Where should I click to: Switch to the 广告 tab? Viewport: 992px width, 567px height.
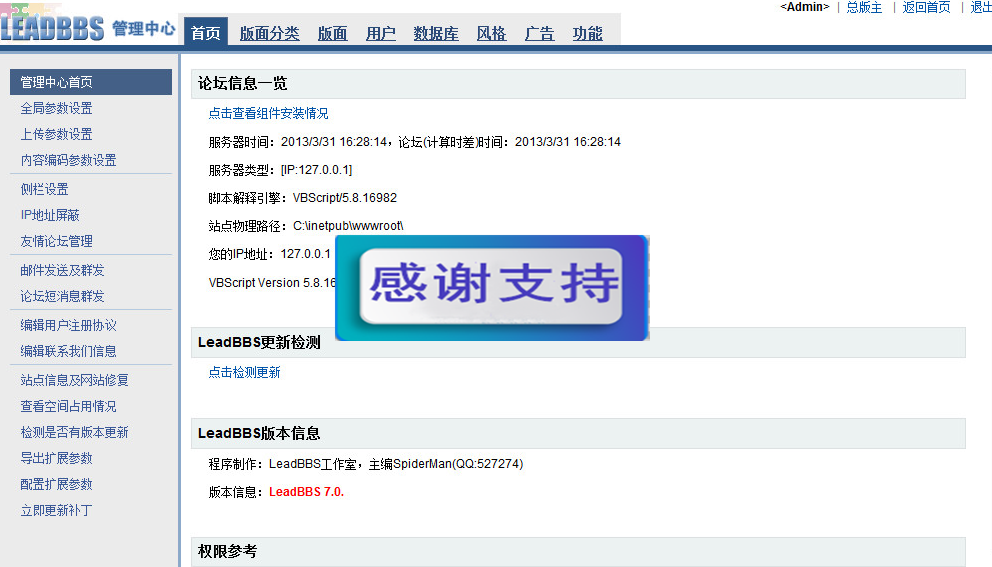[x=539, y=34]
